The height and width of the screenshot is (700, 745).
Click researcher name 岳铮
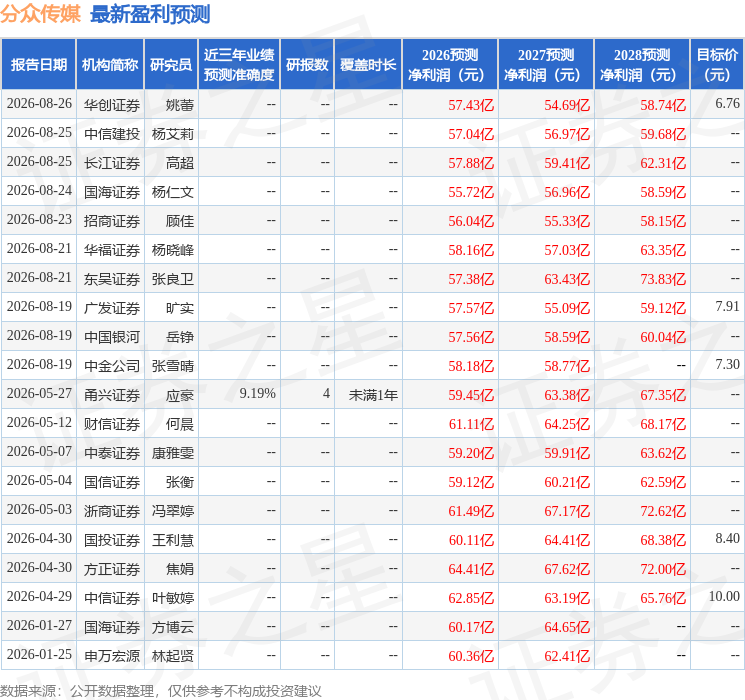(x=180, y=337)
